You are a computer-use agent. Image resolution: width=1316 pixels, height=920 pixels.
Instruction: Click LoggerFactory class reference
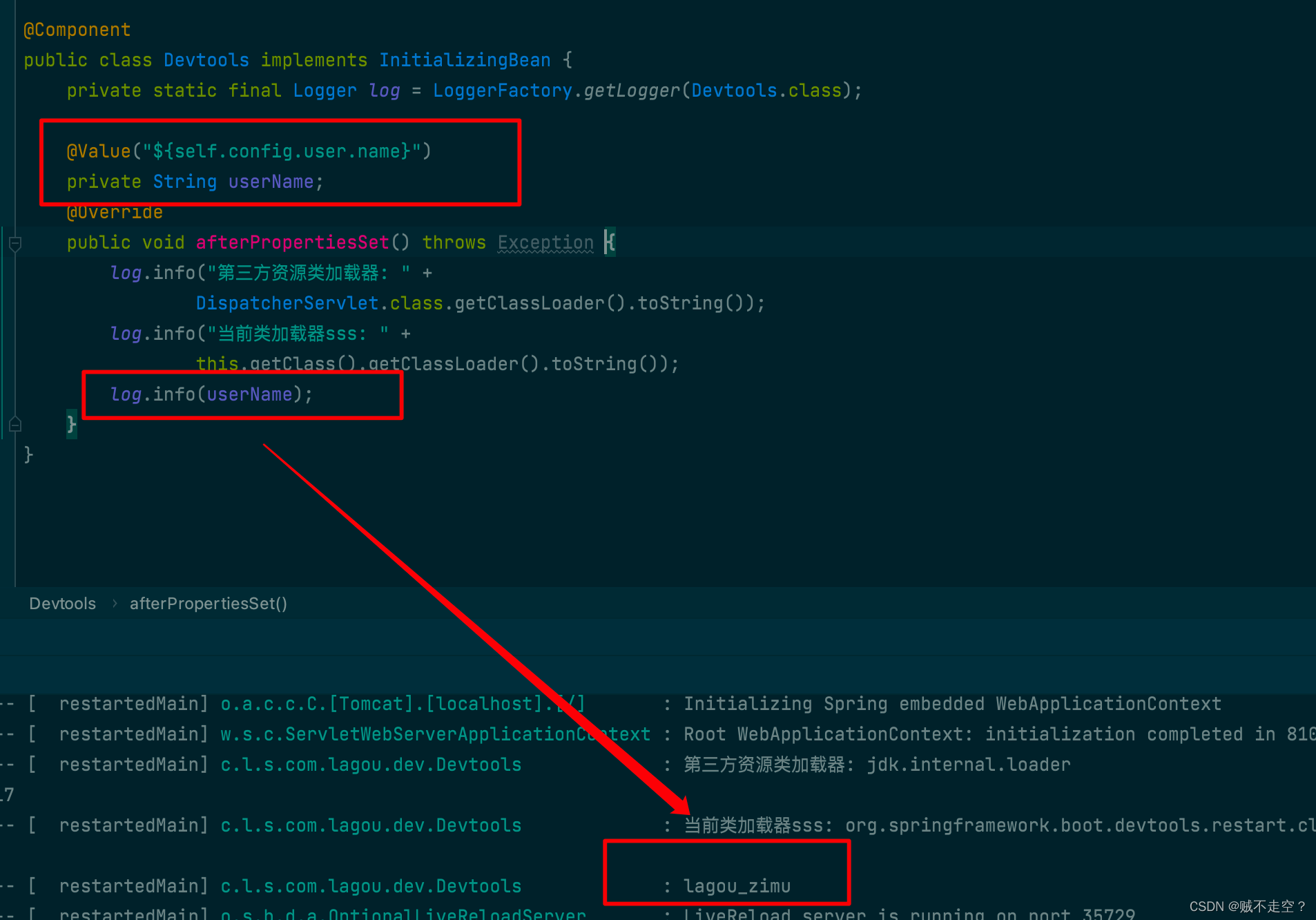click(502, 90)
